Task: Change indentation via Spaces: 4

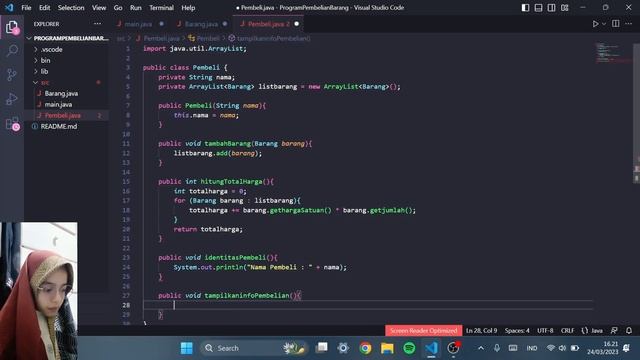Action: tap(517, 331)
